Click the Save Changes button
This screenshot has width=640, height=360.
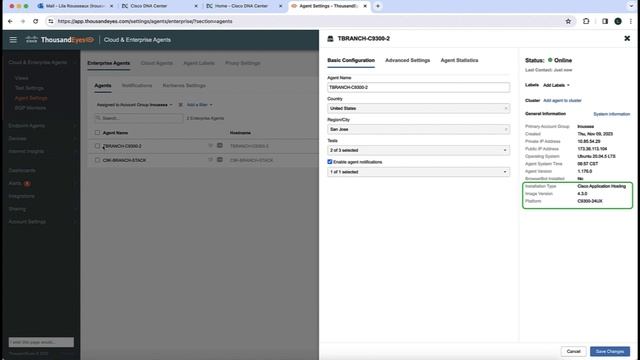pyautogui.click(x=610, y=351)
